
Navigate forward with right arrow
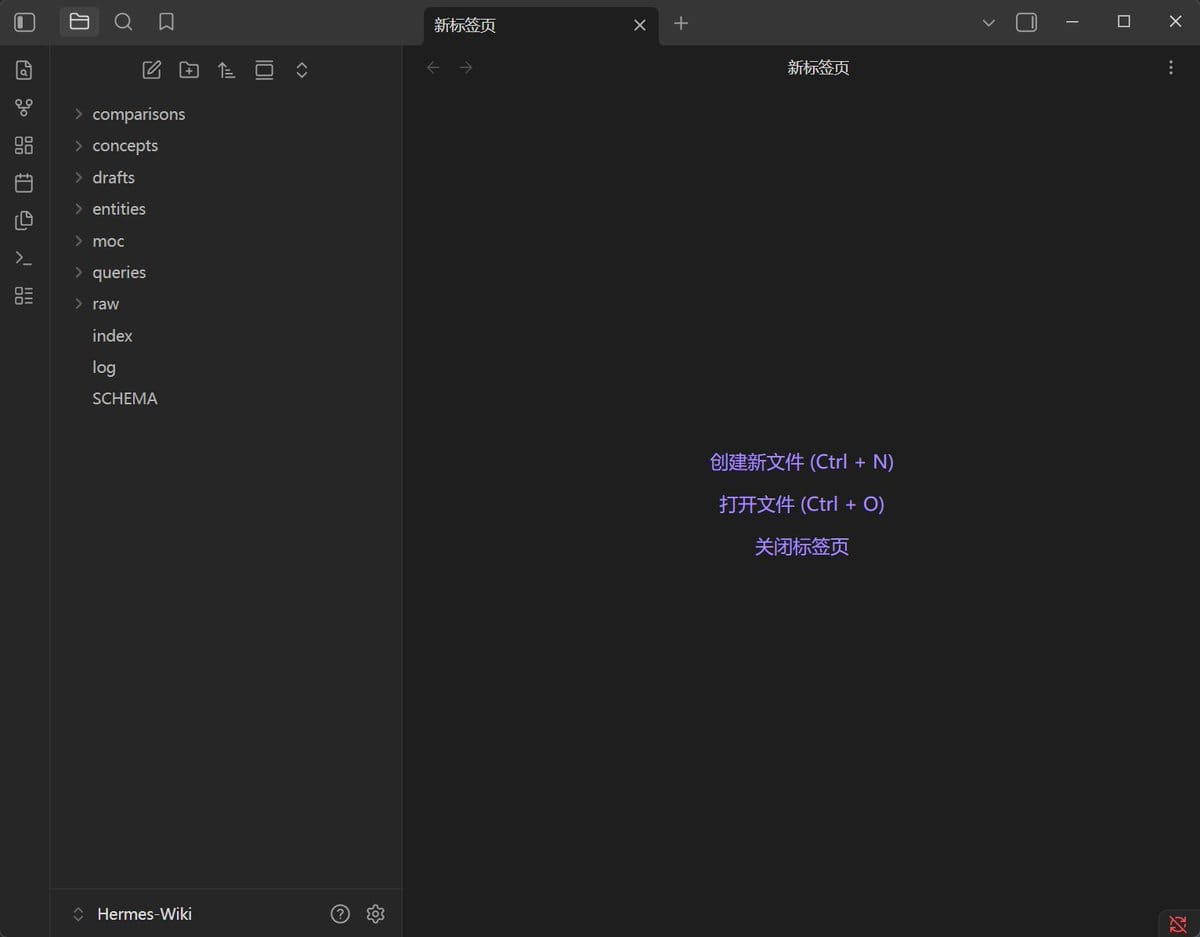pyautogui.click(x=466, y=68)
